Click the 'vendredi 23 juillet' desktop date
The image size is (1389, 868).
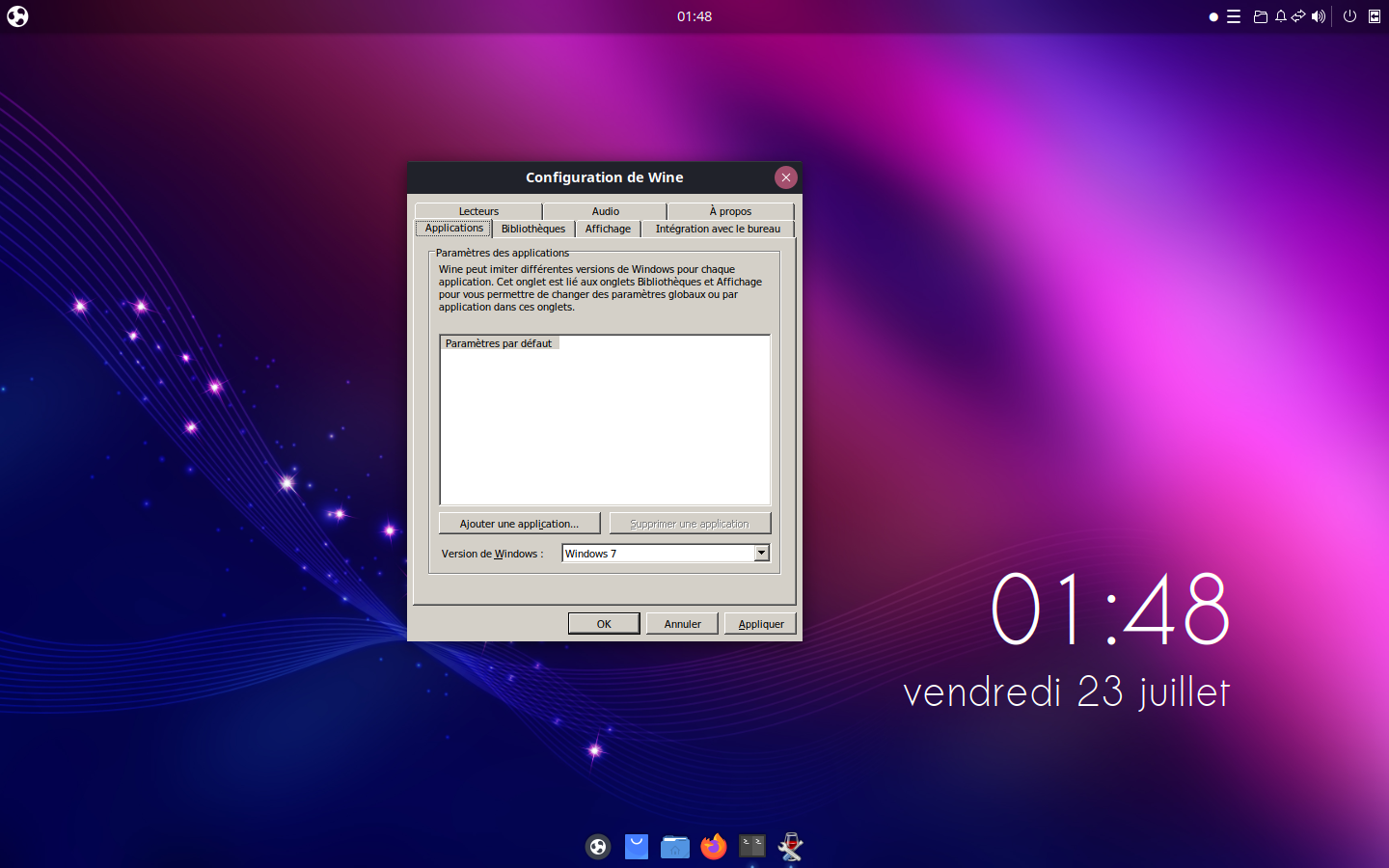pos(1067,692)
